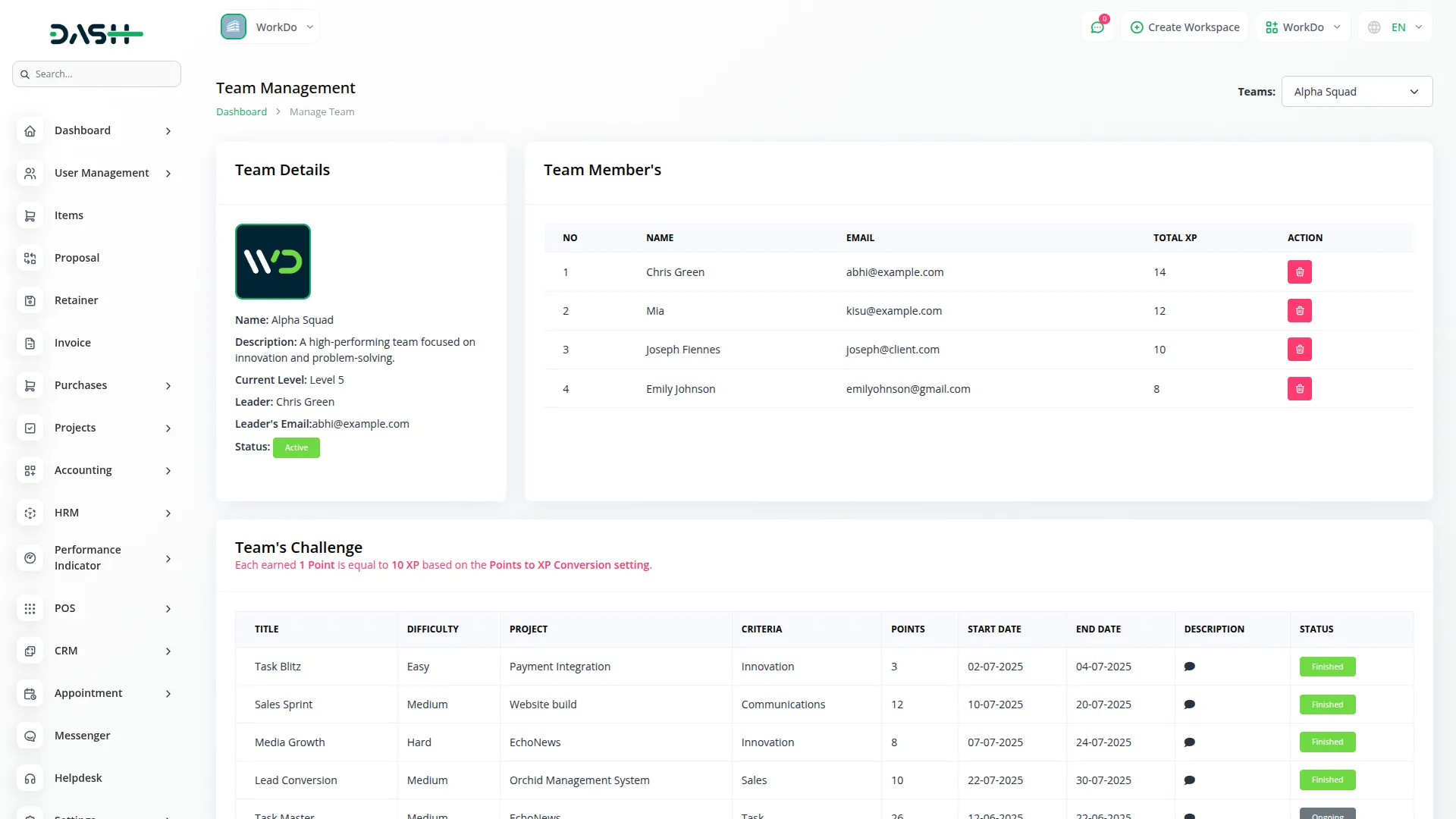Click the Helpdesk headset icon
The width and height of the screenshot is (1456, 819).
click(x=30, y=779)
